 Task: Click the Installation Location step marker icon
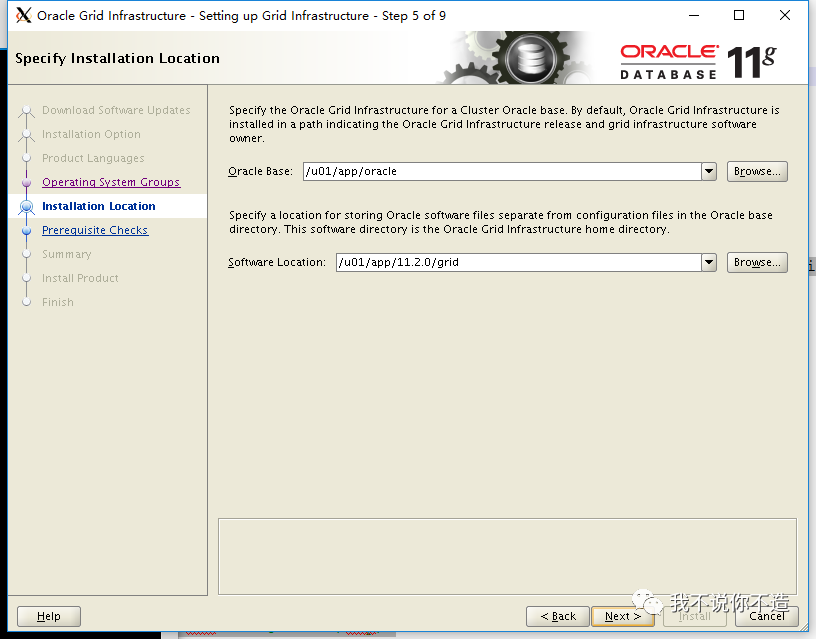click(x=27, y=207)
